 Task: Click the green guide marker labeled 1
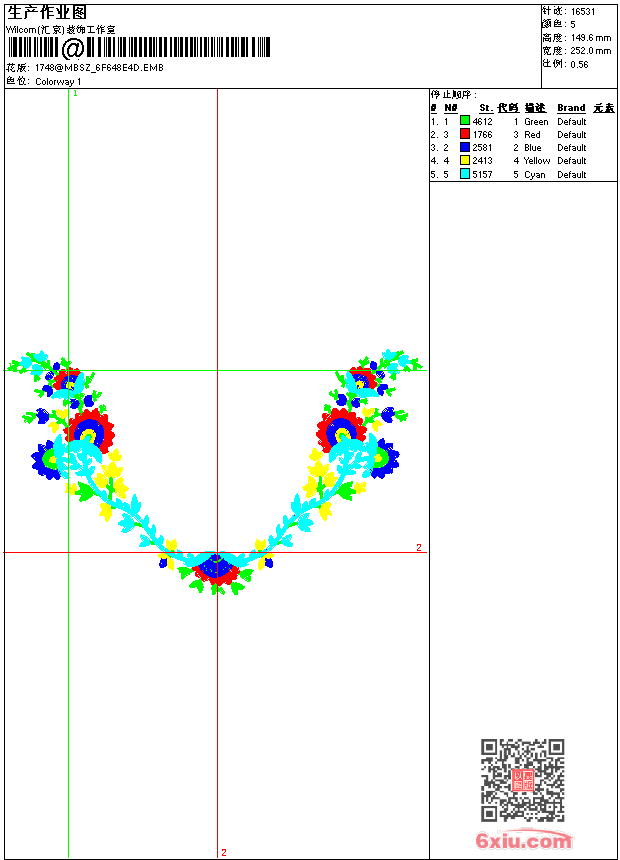click(x=76, y=93)
